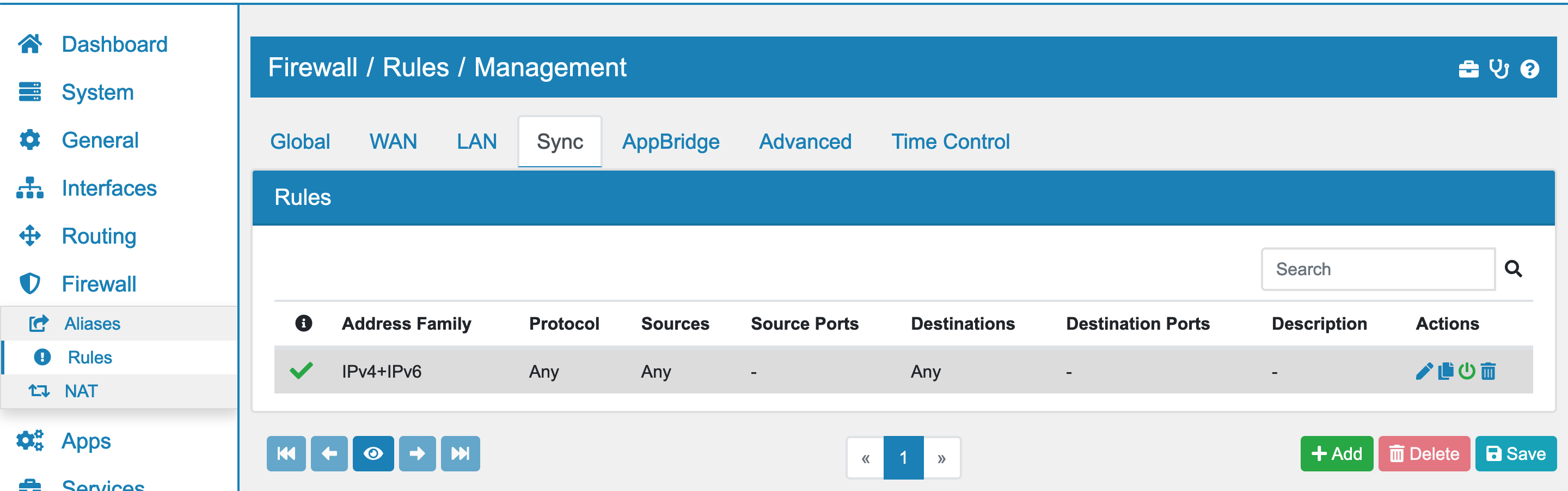The image size is (1568, 491).
Task: Switch to the AppBridge tab
Action: click(x=671, y=142)
